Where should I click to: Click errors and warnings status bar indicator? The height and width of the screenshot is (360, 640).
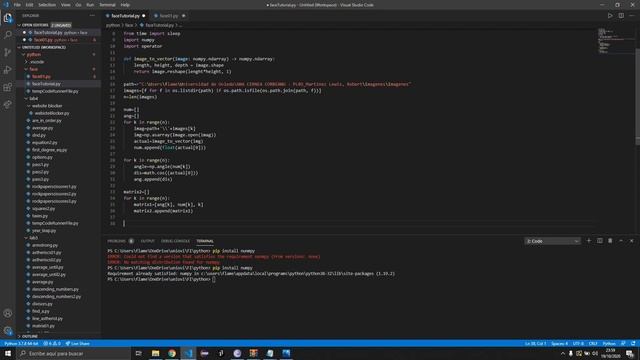(52, 344)
